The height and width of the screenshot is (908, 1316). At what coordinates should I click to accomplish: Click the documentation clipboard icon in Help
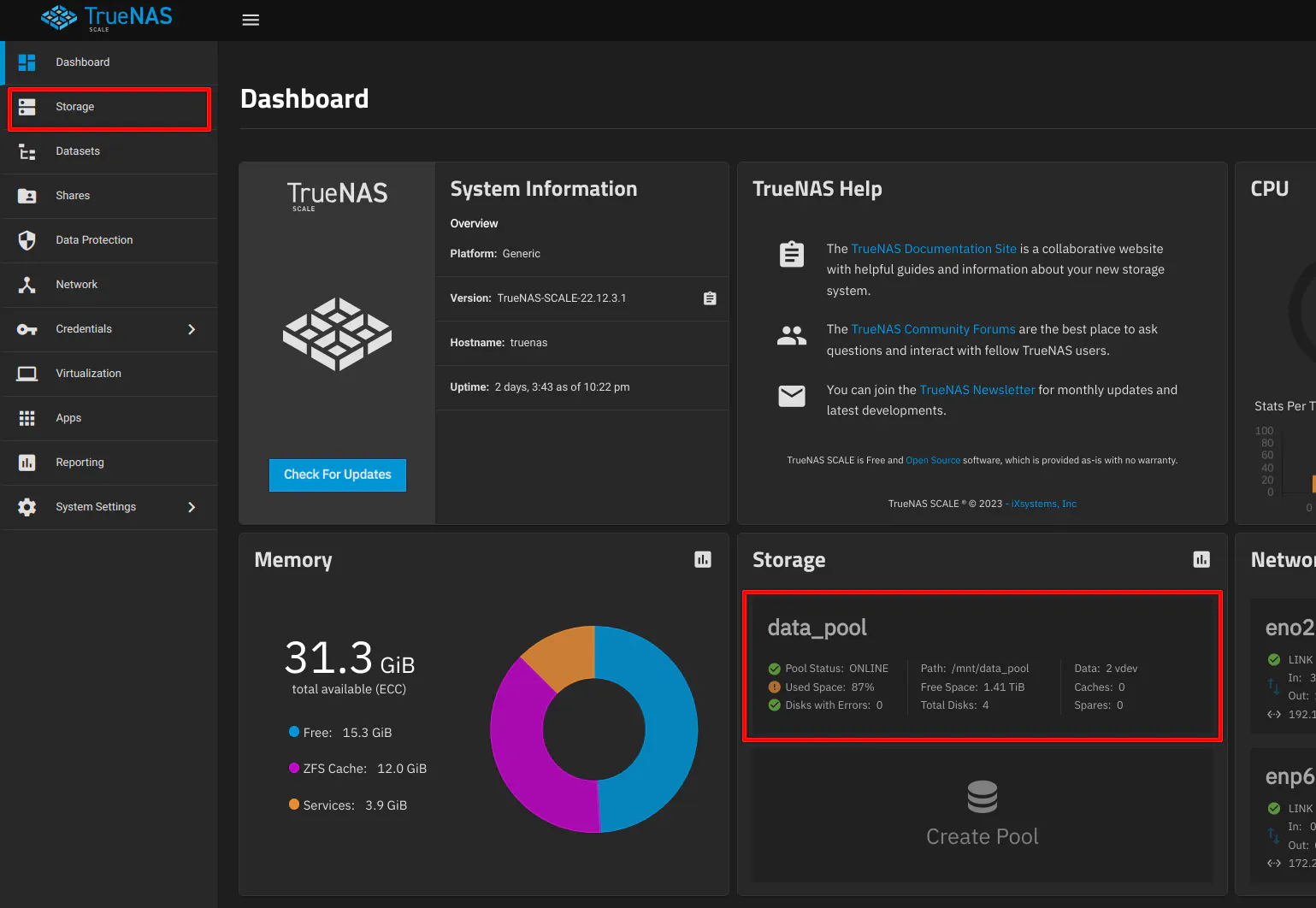pos(792,254)
